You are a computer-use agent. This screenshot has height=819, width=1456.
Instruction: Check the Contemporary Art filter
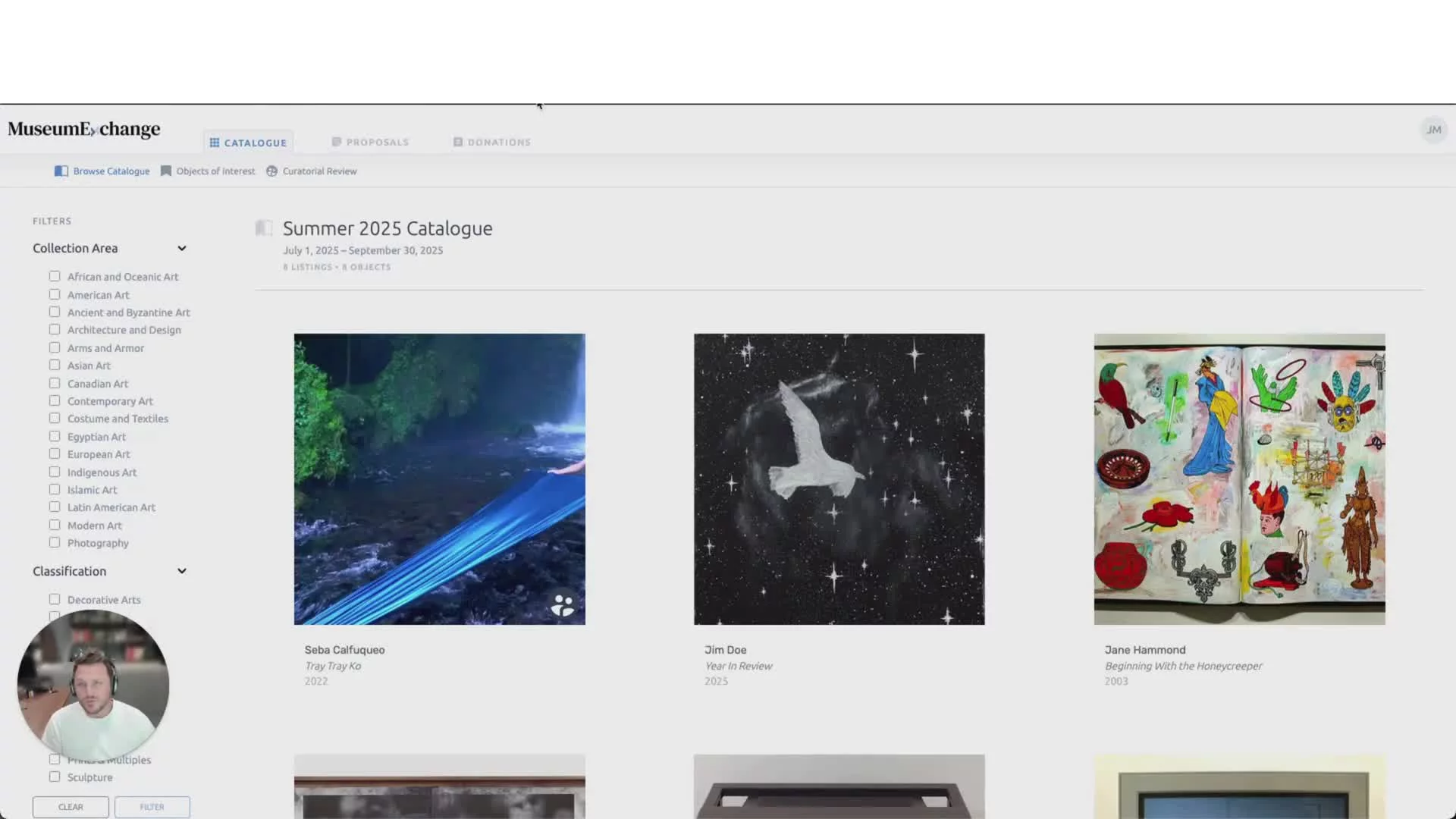(55, 401)
